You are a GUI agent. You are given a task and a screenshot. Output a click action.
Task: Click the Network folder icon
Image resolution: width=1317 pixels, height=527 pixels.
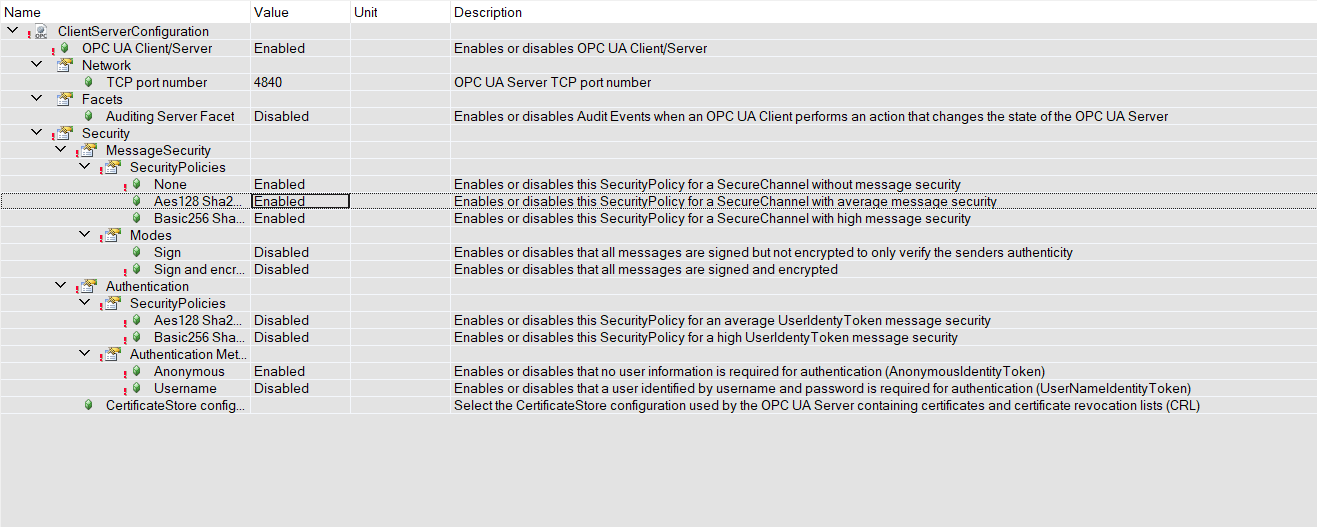point(65,65)
